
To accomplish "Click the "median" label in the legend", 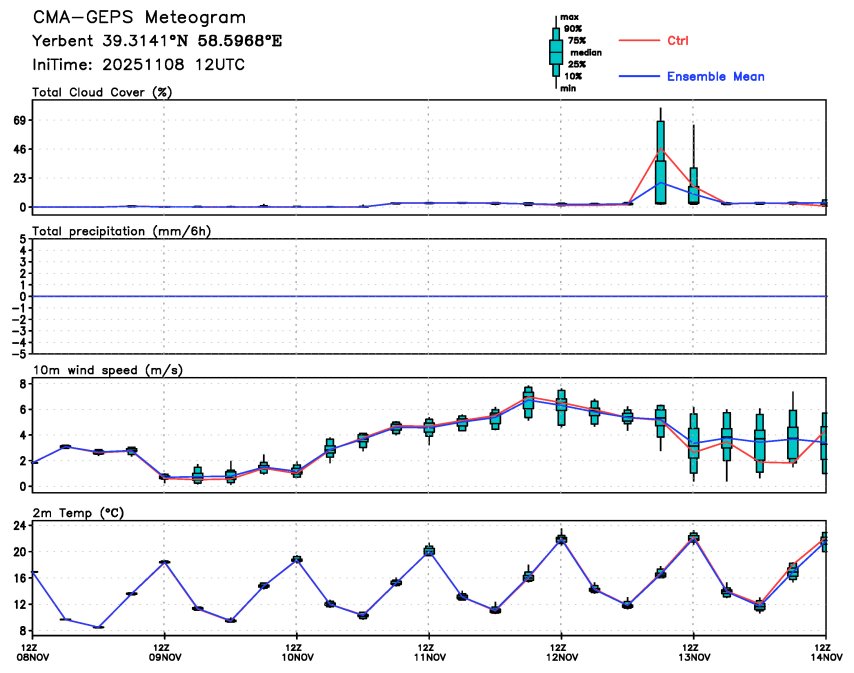I will [585, 52].
